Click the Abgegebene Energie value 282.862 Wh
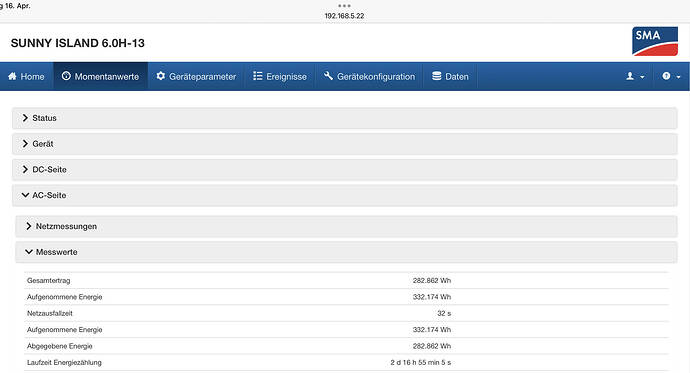 (x=432, y=346)
